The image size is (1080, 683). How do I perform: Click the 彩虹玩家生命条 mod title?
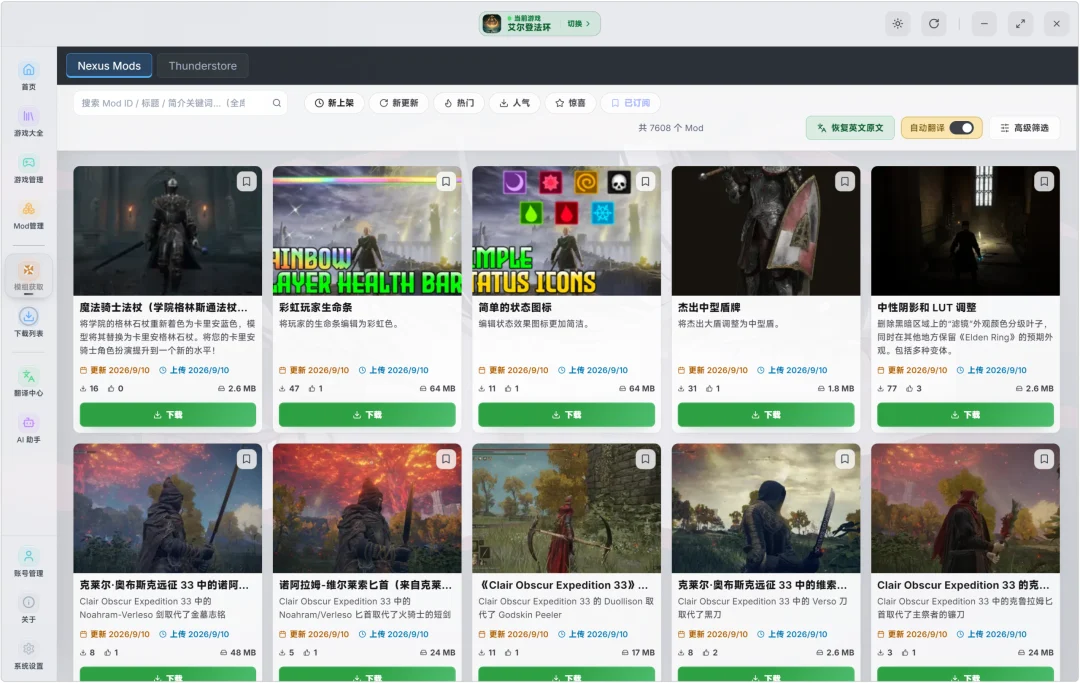(x=315, y=307)
